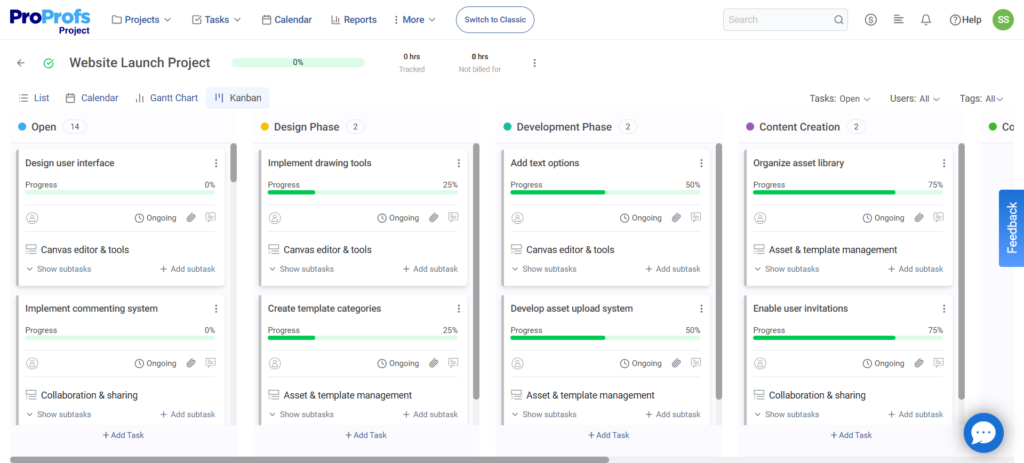
Task: Switch to the List view tab
Action: tap(34, 98)
